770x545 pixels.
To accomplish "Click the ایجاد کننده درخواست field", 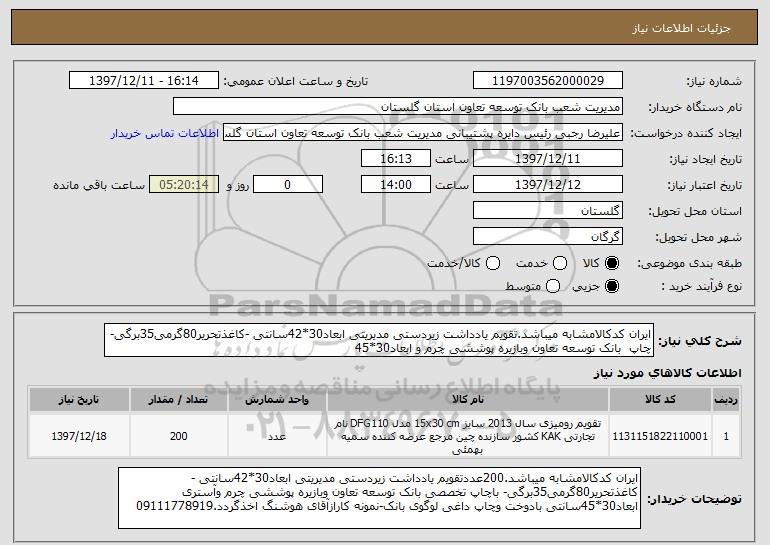I will 423,133.
